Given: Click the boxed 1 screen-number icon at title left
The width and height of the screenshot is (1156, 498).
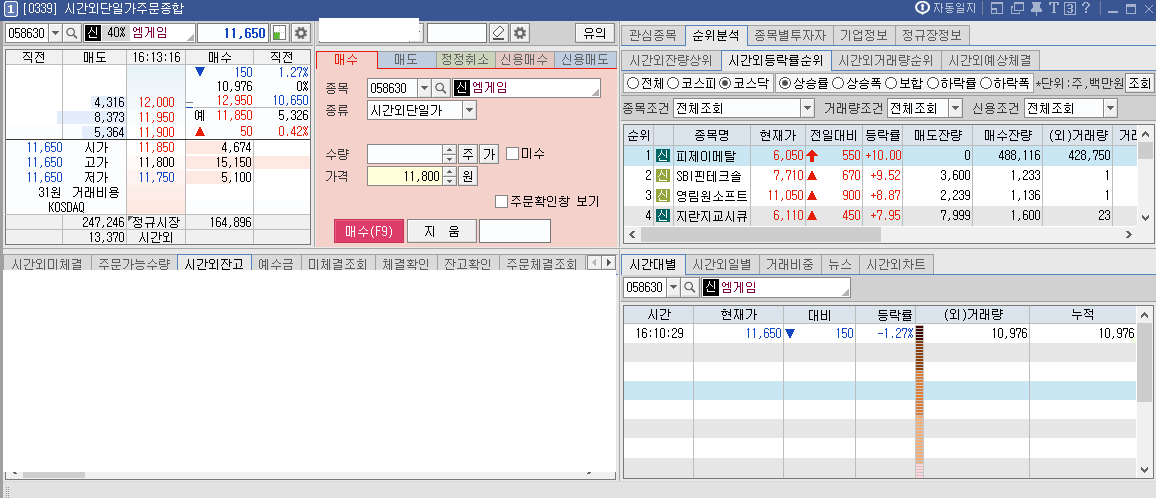Looking at the screenshot, I should 10,9.
